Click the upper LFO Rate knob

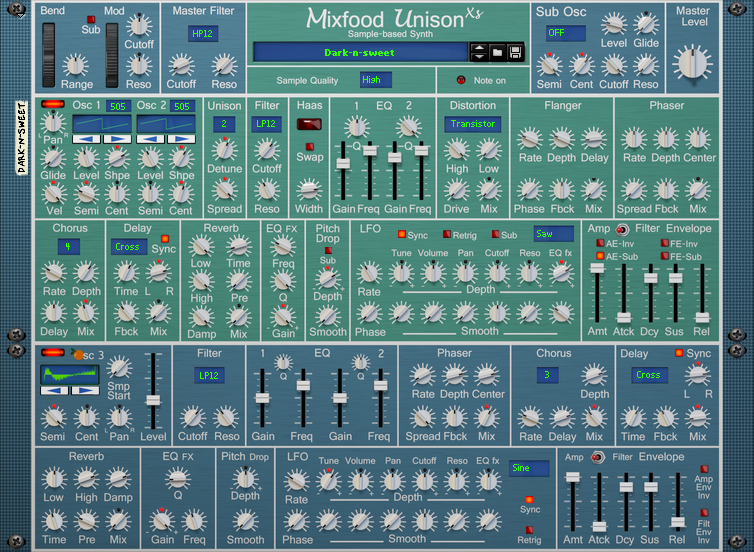click(369, 273)
